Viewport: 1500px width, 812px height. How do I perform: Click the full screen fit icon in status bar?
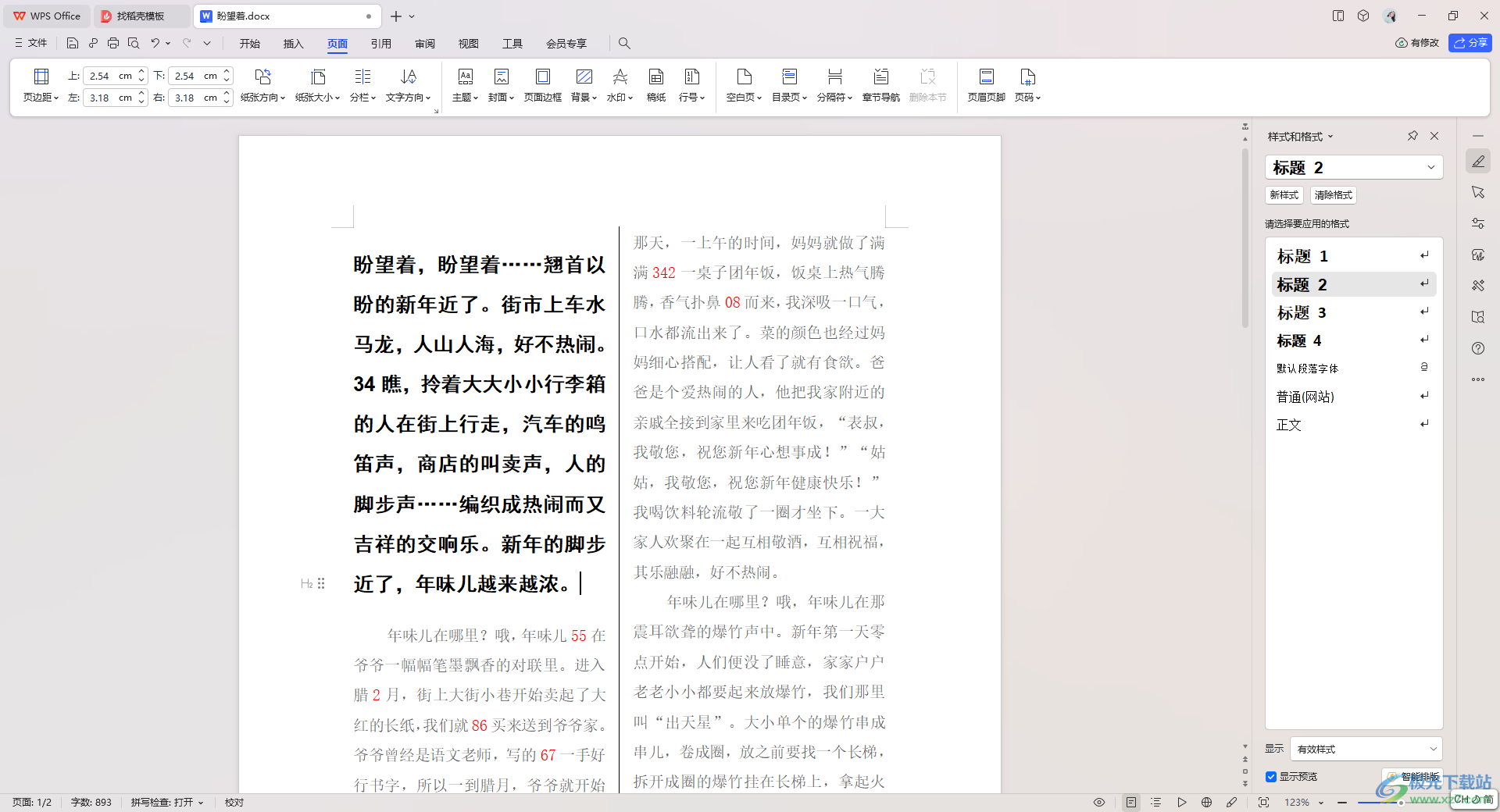(1264, 802)
